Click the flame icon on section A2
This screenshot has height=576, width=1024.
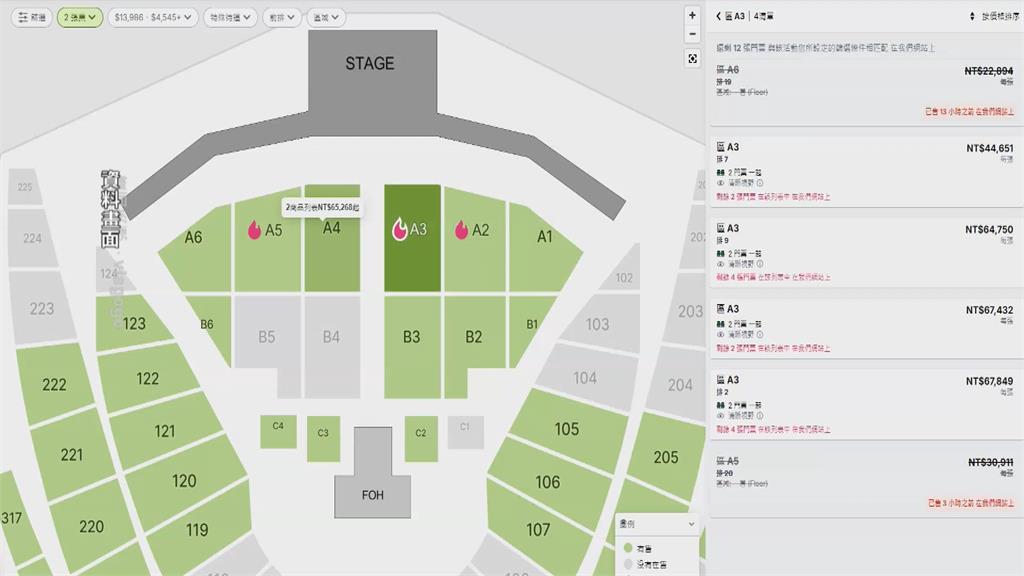tap(461, 230)
